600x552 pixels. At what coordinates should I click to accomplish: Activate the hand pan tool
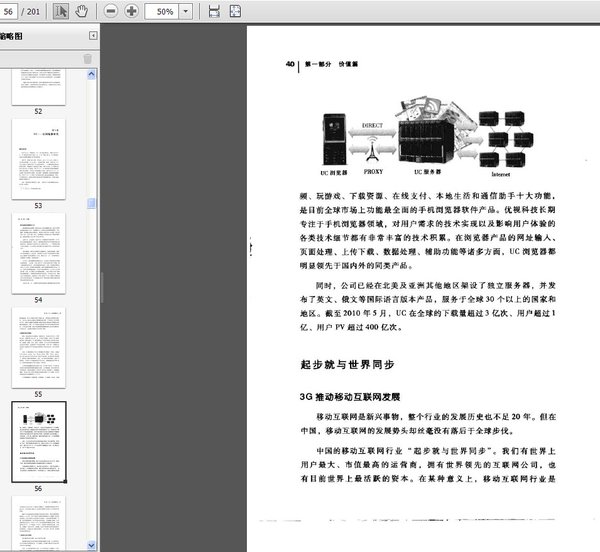[x=81, y=11]
